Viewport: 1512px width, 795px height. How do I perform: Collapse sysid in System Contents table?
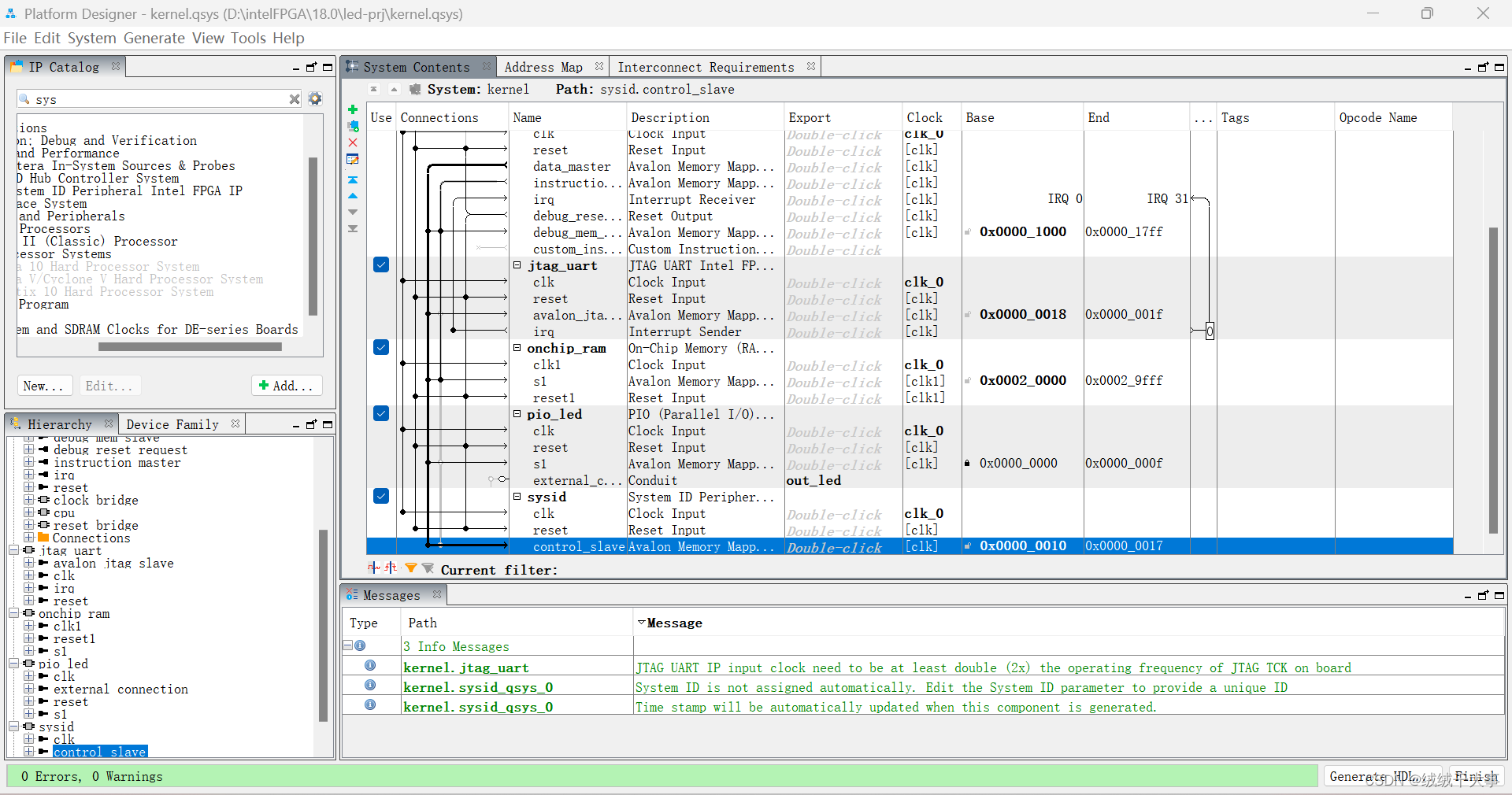click(517, 497)
